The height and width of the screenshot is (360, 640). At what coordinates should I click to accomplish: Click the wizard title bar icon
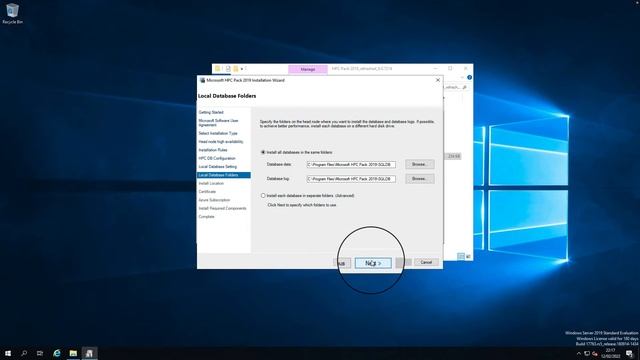(202, 80)
